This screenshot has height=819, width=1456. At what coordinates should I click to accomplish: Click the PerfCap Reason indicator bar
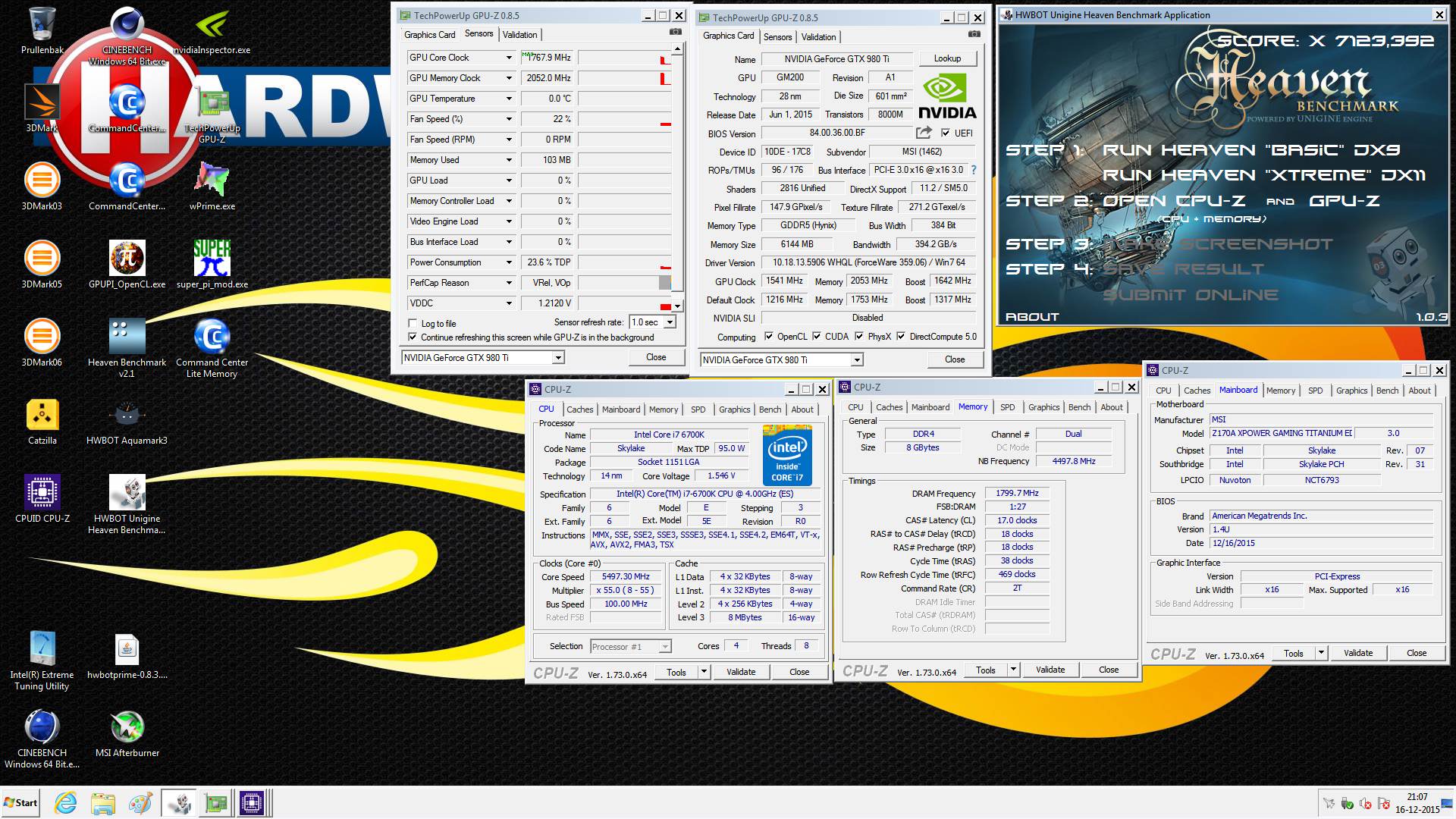click(625, 283)
